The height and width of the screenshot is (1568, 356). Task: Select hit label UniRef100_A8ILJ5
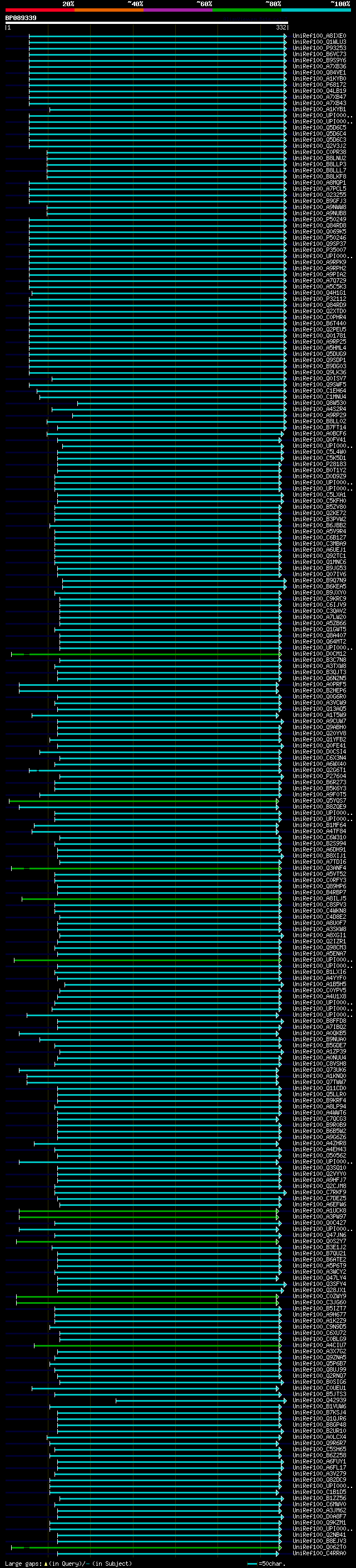point(319,899)
